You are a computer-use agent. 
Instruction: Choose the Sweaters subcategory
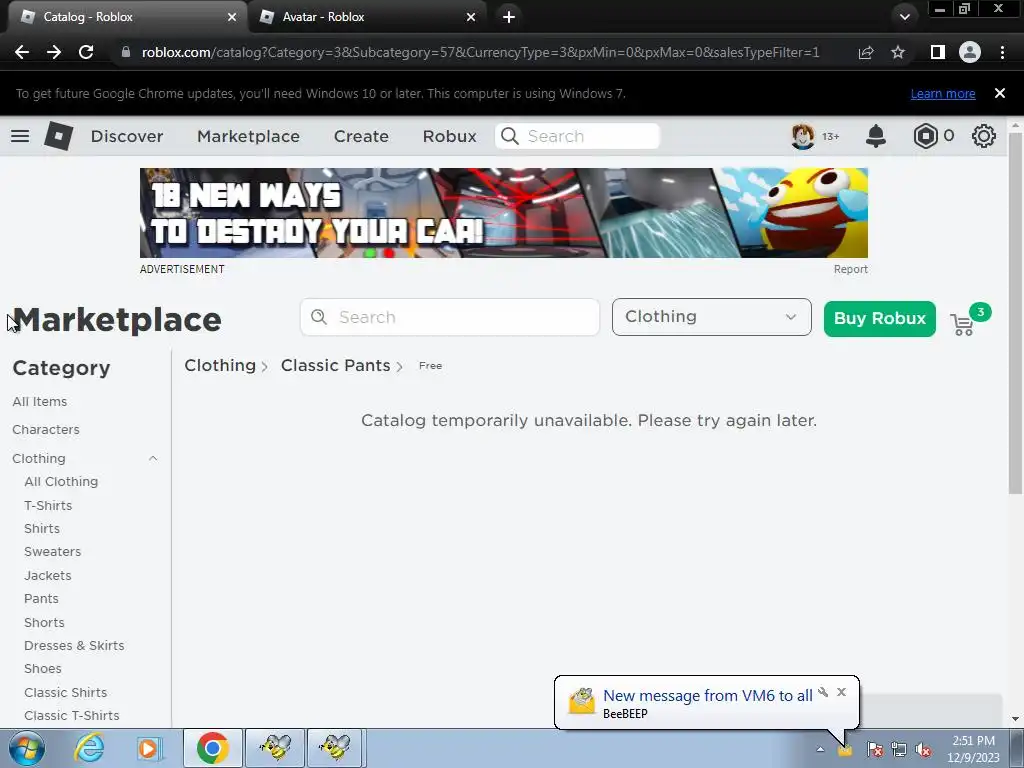[x=52, y=552]
